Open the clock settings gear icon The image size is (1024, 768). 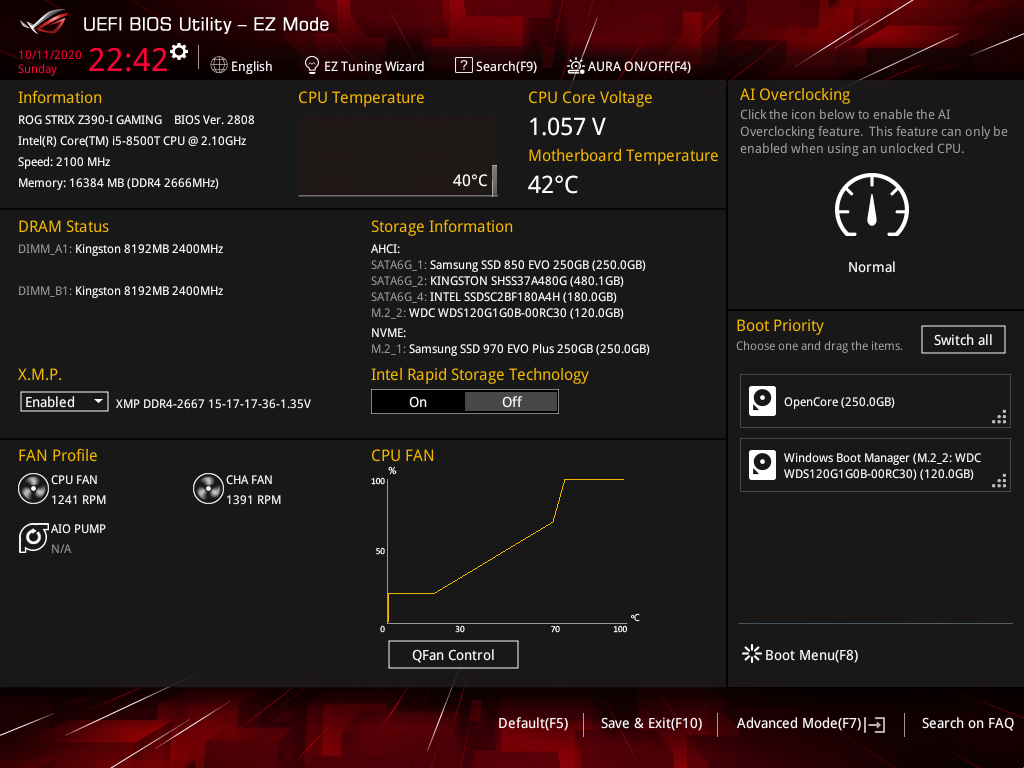click(x=179, y=52)
